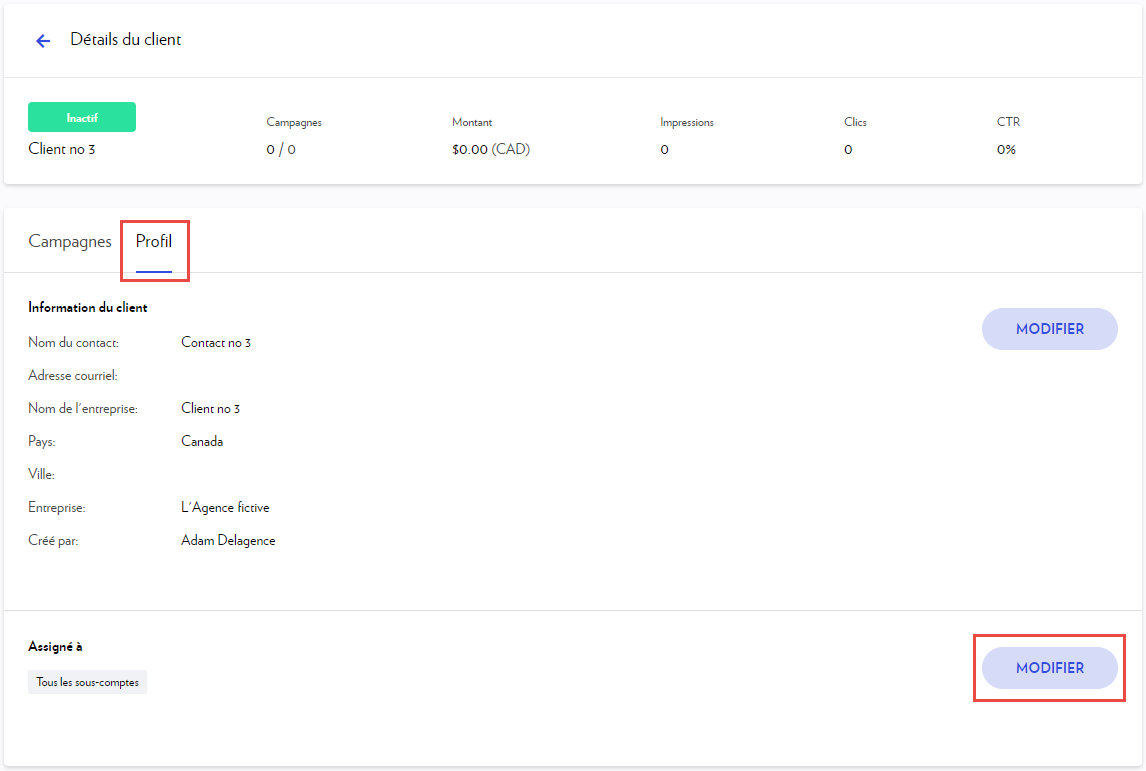Click the Assigné à heading
Image resolution: width=1146 pixels, height=771 pixels.
pos(55,647)
